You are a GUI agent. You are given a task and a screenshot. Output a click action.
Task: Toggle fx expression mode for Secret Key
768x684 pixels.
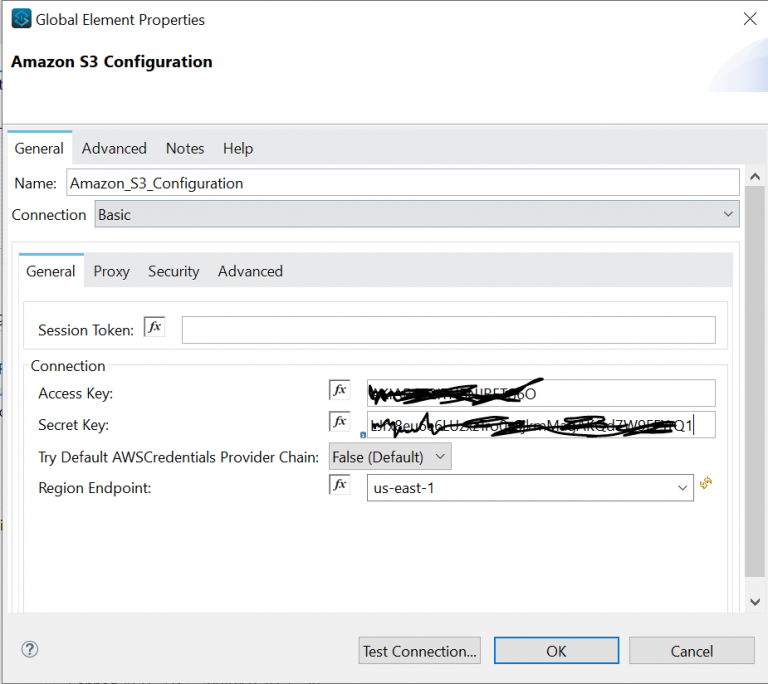point(339,421)
